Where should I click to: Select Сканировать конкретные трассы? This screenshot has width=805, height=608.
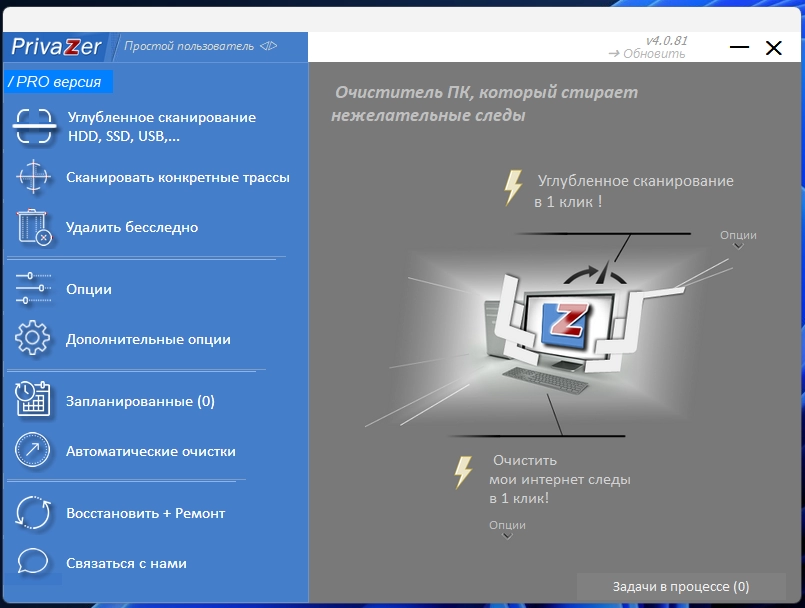[x=178, y=177]
